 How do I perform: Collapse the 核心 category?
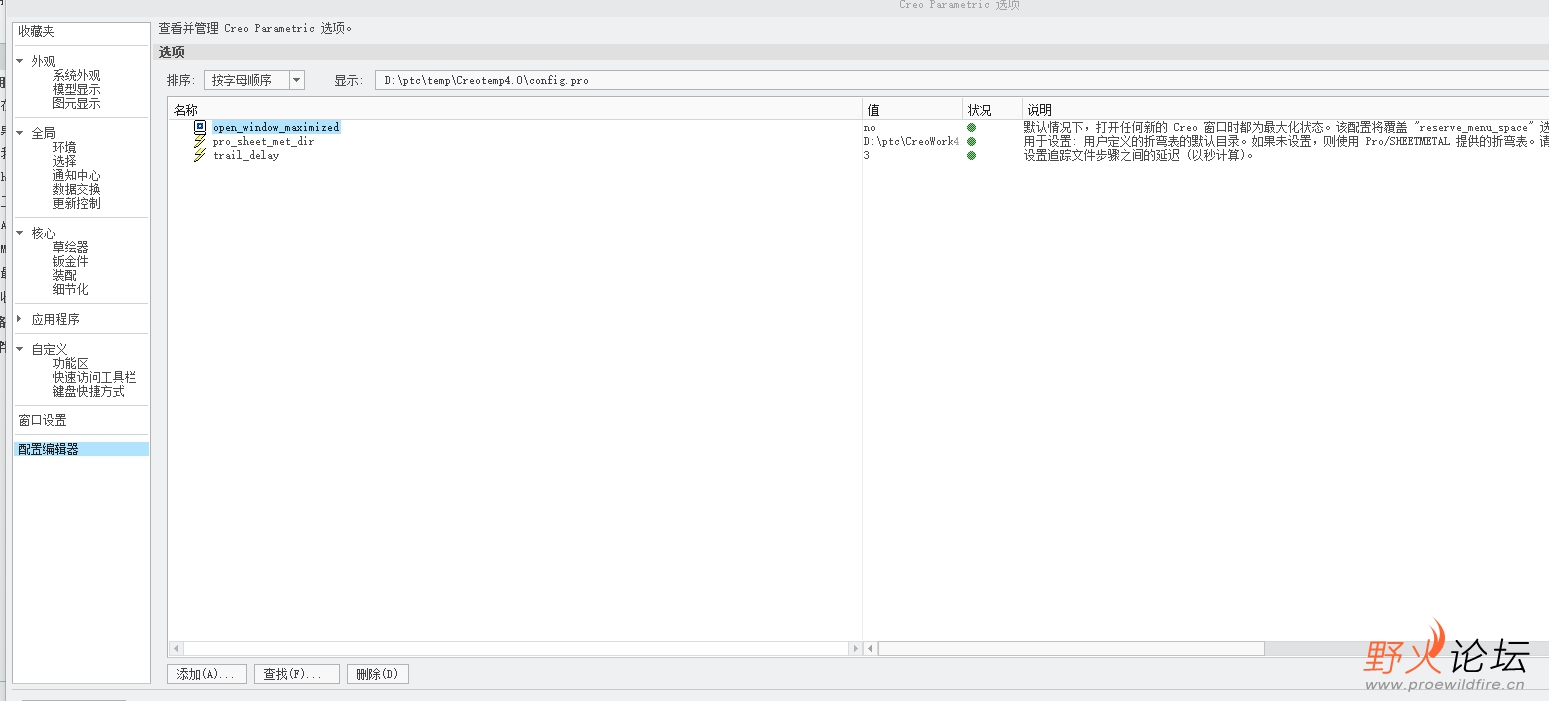click(20, 233)
